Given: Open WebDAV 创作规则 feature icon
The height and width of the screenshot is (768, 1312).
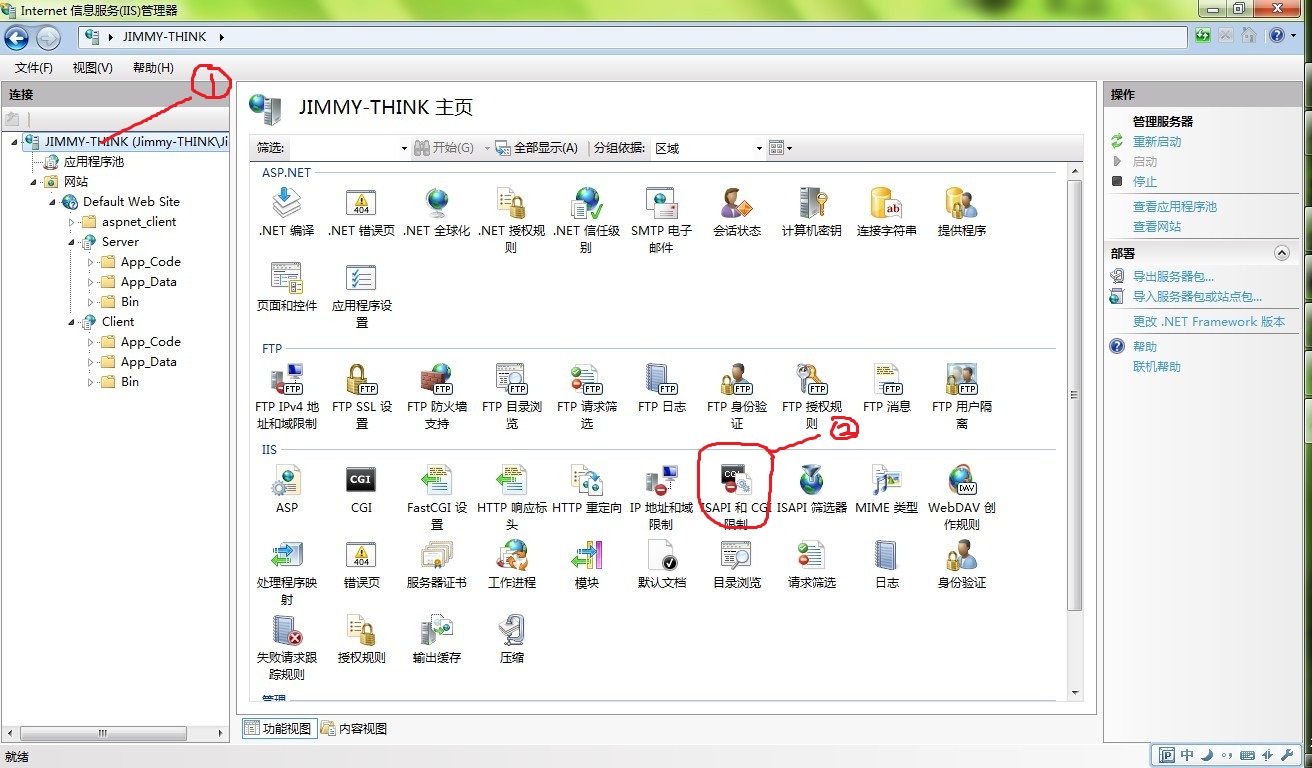Looking at the screenshot, I should click(962, 481).
